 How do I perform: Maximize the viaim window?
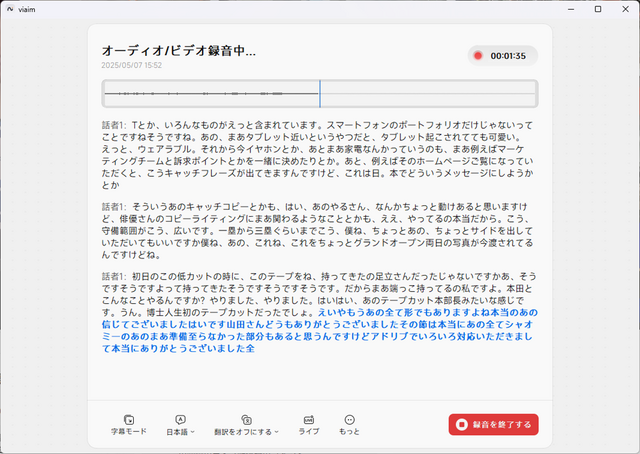(x=598, y=9)
